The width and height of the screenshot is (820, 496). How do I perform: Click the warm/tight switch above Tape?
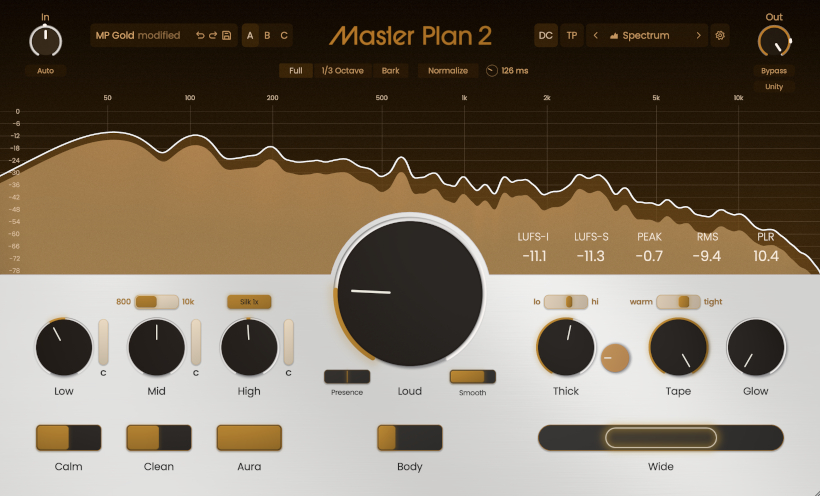pyautogui.click(x=678, y=302)
